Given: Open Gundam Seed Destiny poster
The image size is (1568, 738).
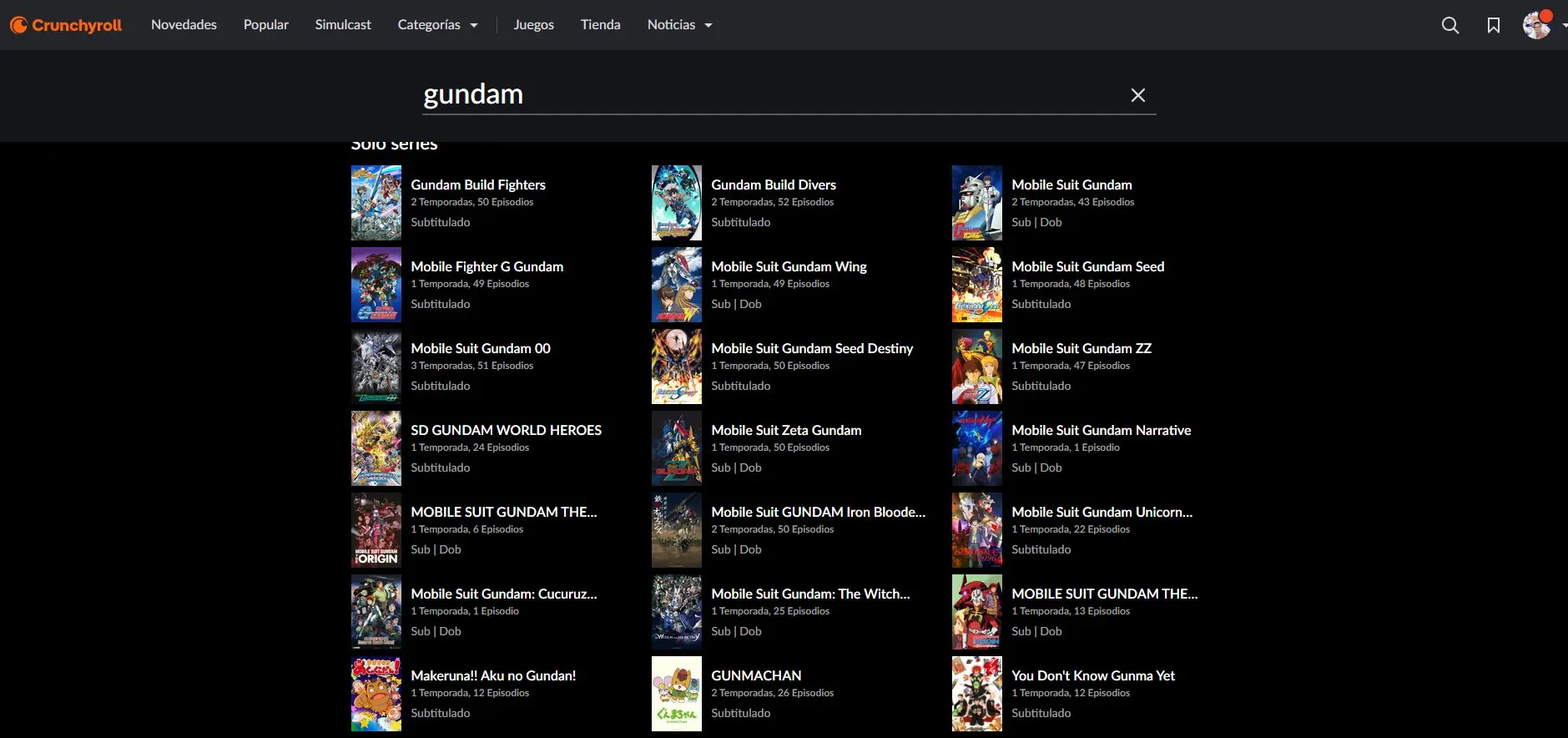Looking at the screenshot, I should (677, 366).
